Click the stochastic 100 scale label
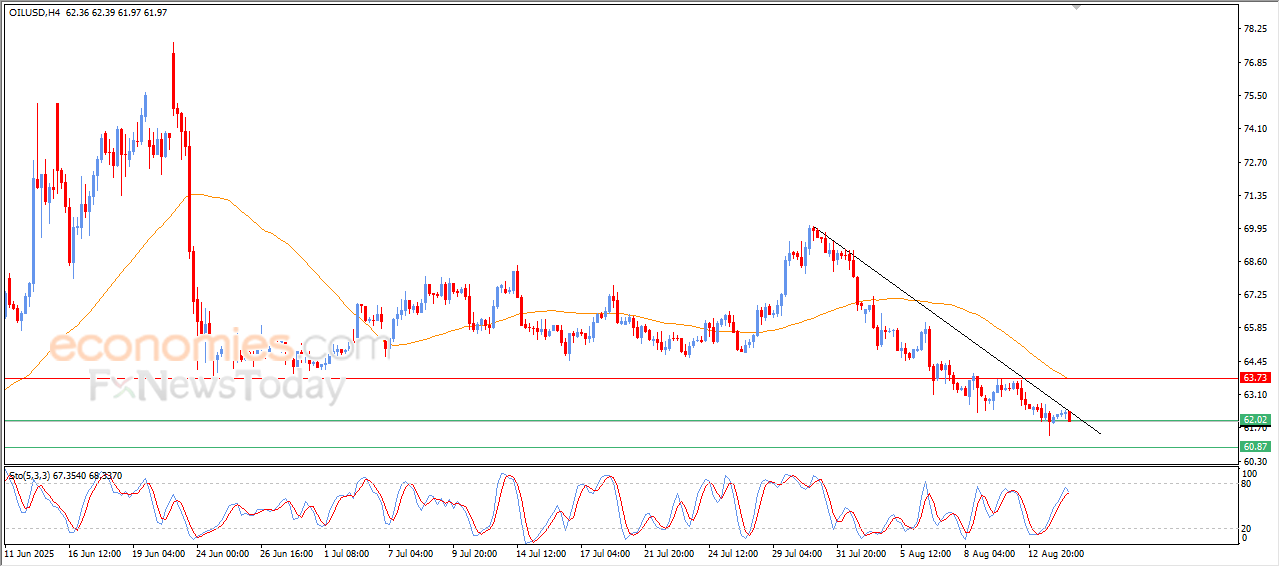 [x=1248, y=472]
